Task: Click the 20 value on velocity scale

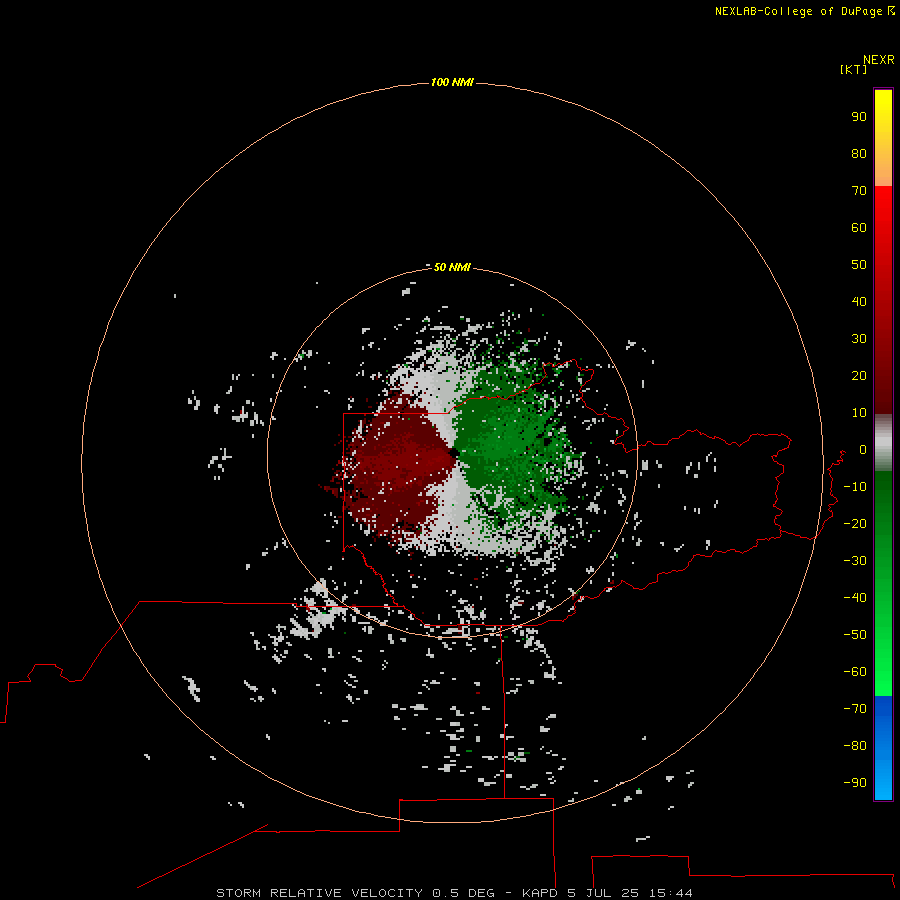Action: (x=859, y=375)
